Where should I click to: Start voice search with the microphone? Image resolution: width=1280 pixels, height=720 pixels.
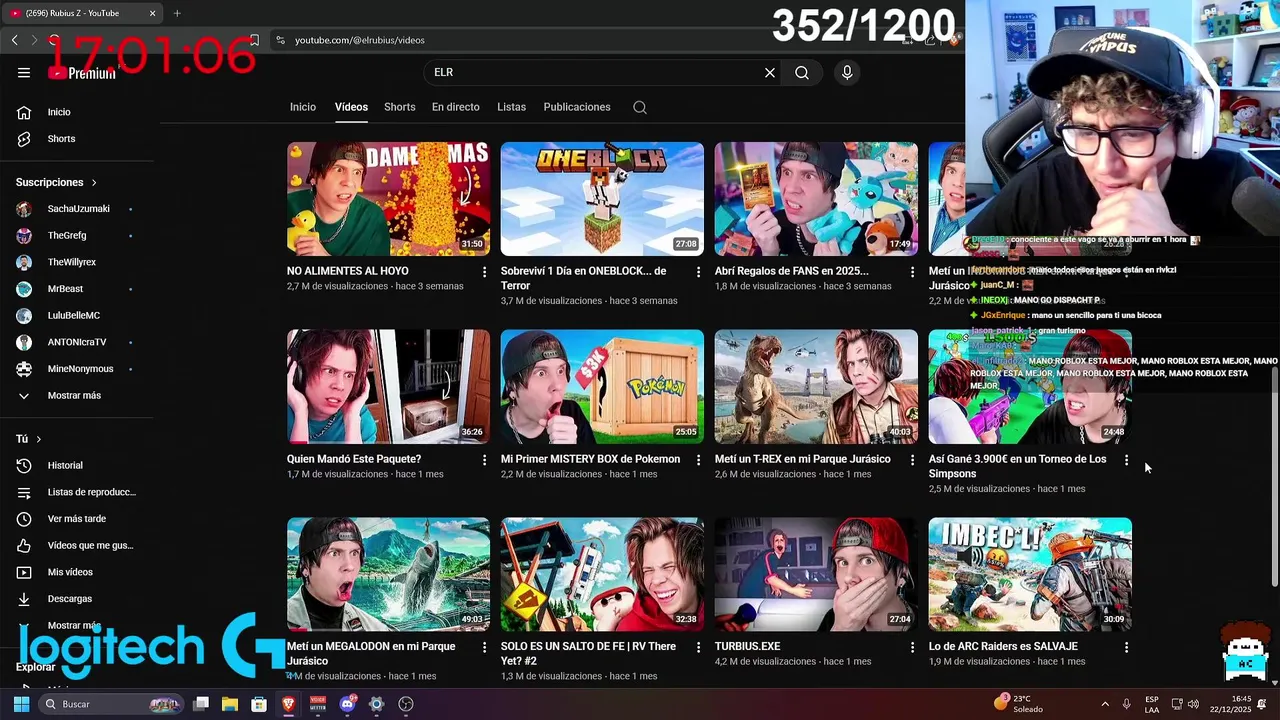pos(847,72)
